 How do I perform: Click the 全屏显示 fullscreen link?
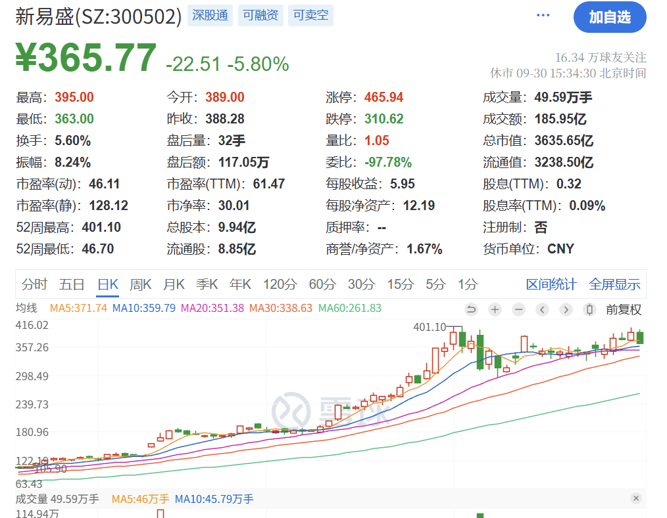point(614,284)
